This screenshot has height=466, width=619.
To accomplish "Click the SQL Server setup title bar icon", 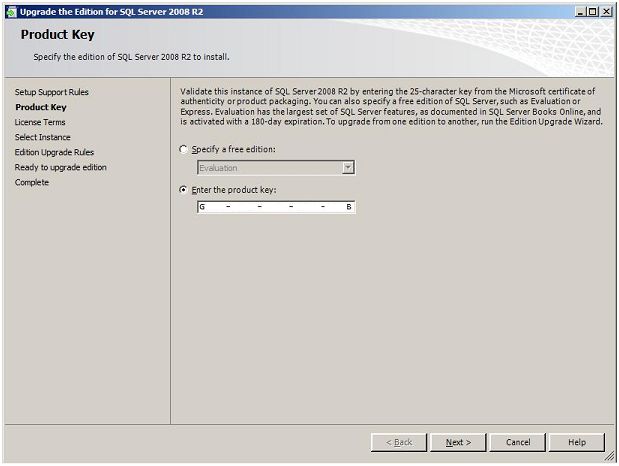I will coord(11,12).
